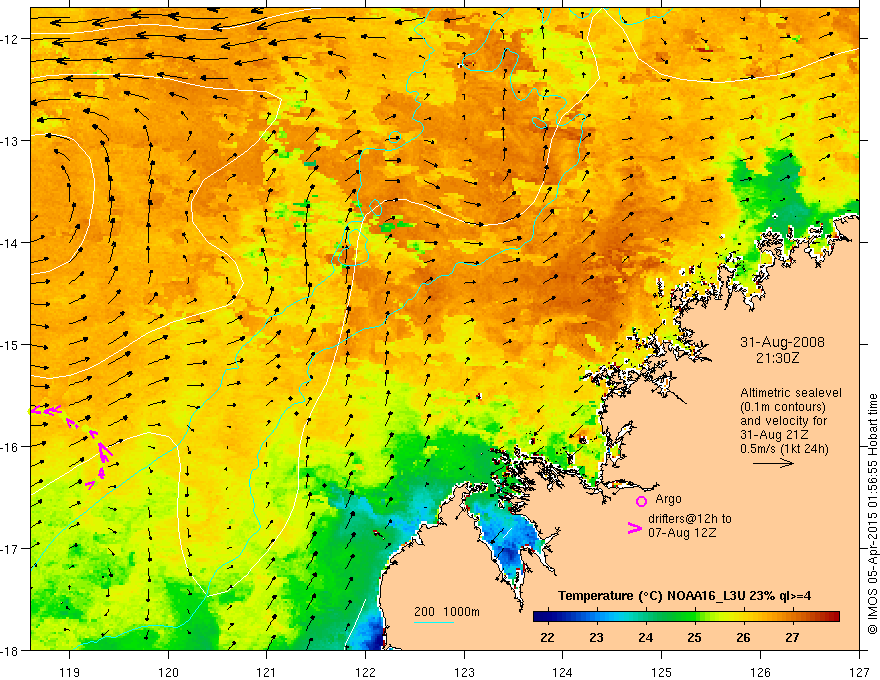Click the color scale label '26'

pos(743,637)
